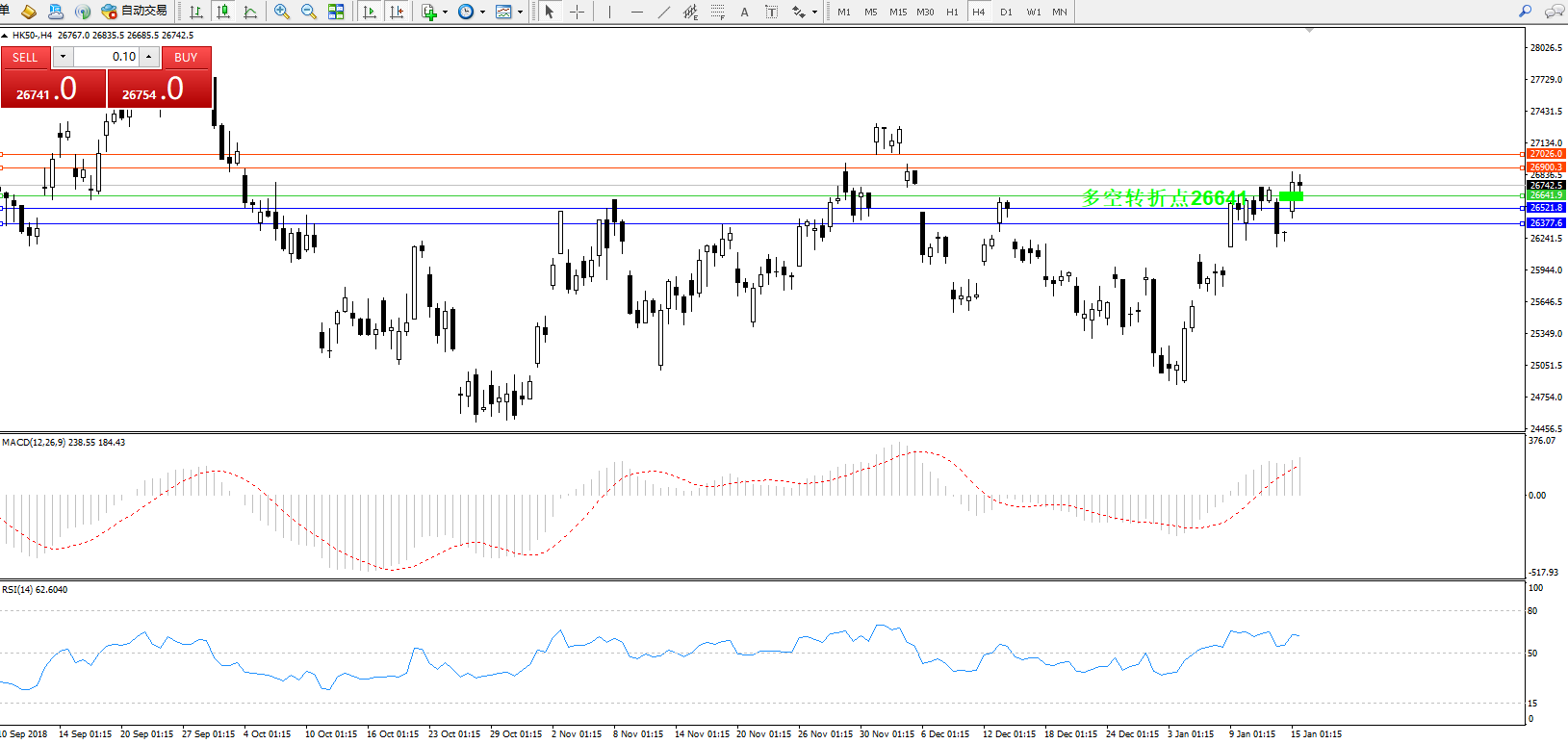Click the red SELL button
The width and height of the screenshot is (1568, 744).
point(25,57)
